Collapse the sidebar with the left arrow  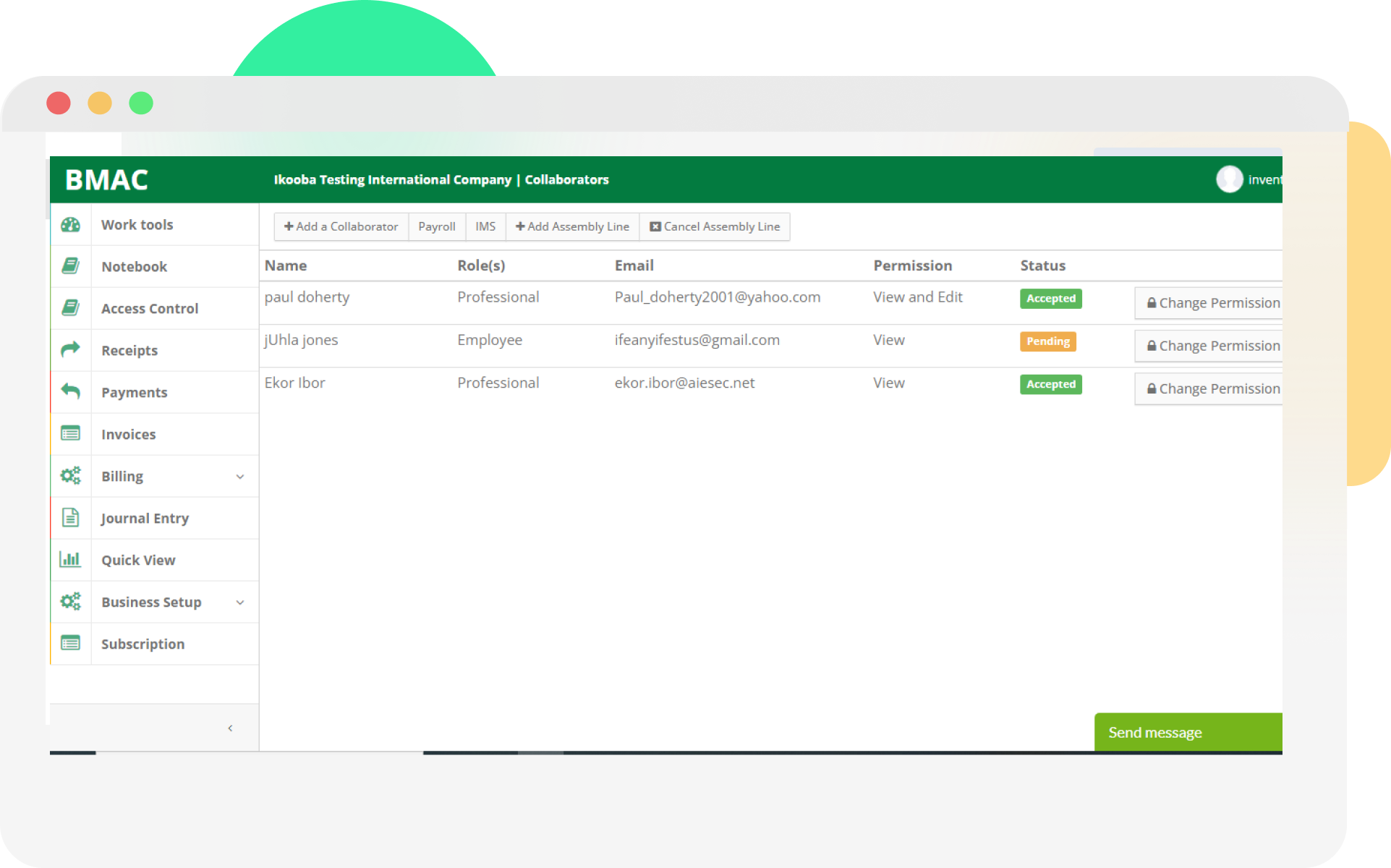click(230, 728)
